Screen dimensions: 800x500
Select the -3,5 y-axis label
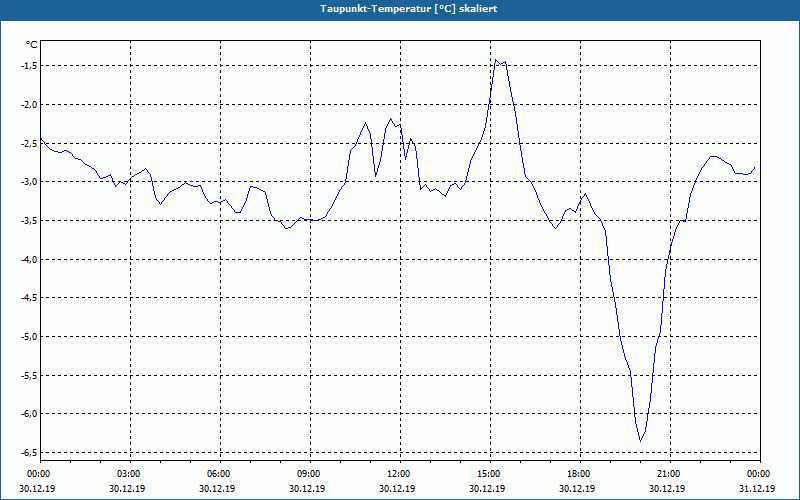29,220
